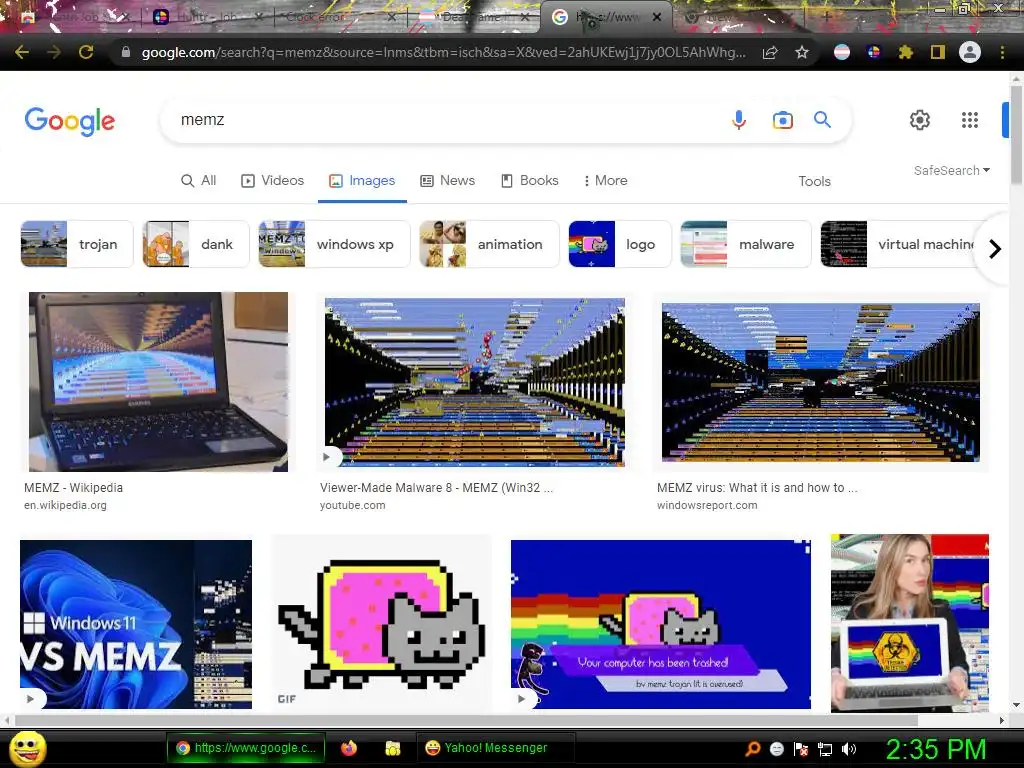Search by image with the camera icon
Image resolution: width=1024 pixels, height=768 pixels.
782,120
